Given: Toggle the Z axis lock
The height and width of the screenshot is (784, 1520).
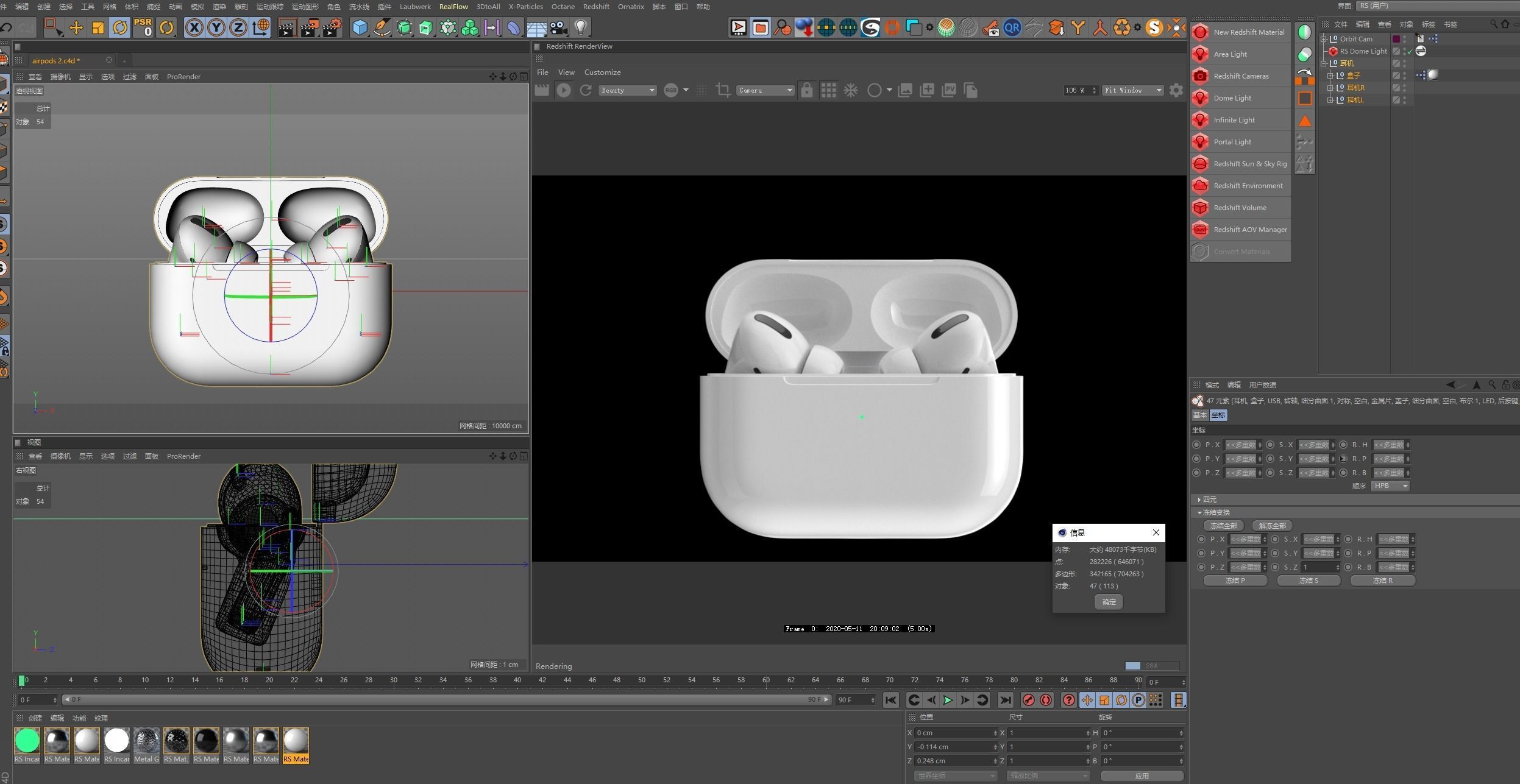Looking at the screenshot, I should pyautogui.click(x=238, y=27).
